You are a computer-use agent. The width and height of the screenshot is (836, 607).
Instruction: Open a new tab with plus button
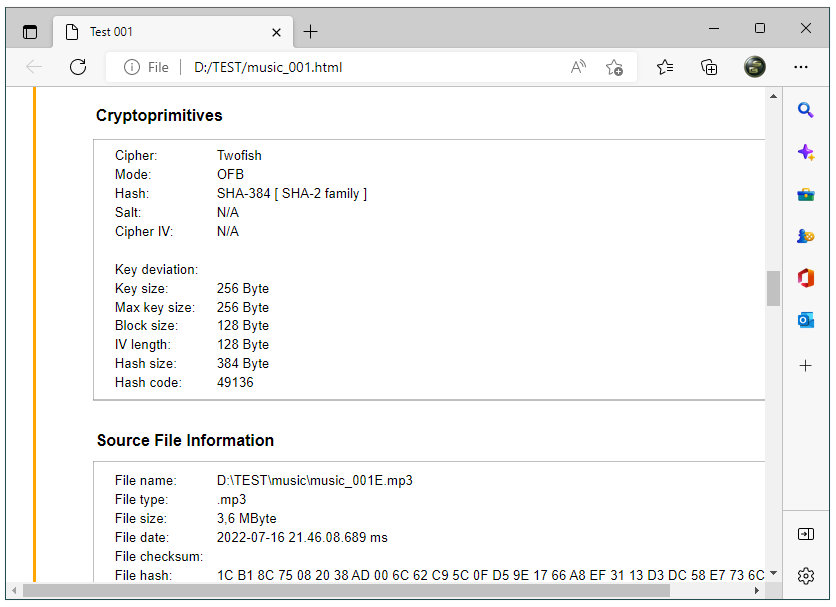point(310,32)
